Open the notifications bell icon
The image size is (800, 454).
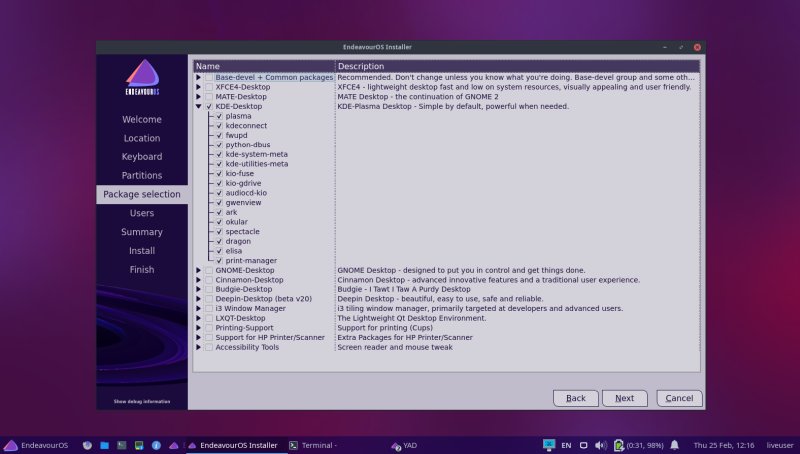674,445
